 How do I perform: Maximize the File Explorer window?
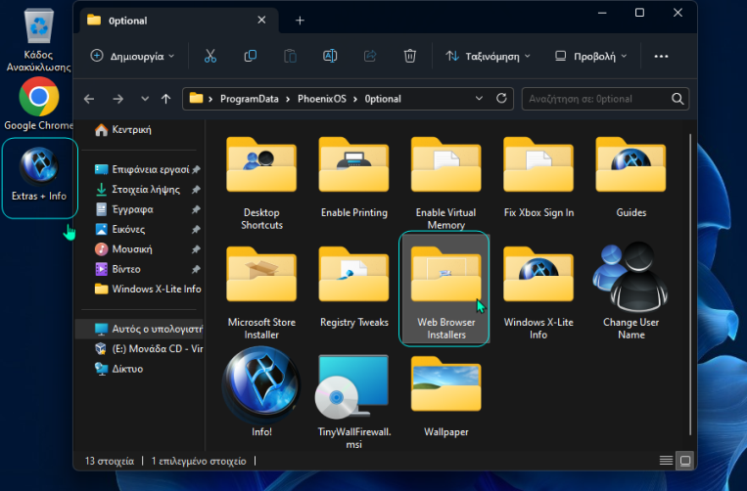640,13
